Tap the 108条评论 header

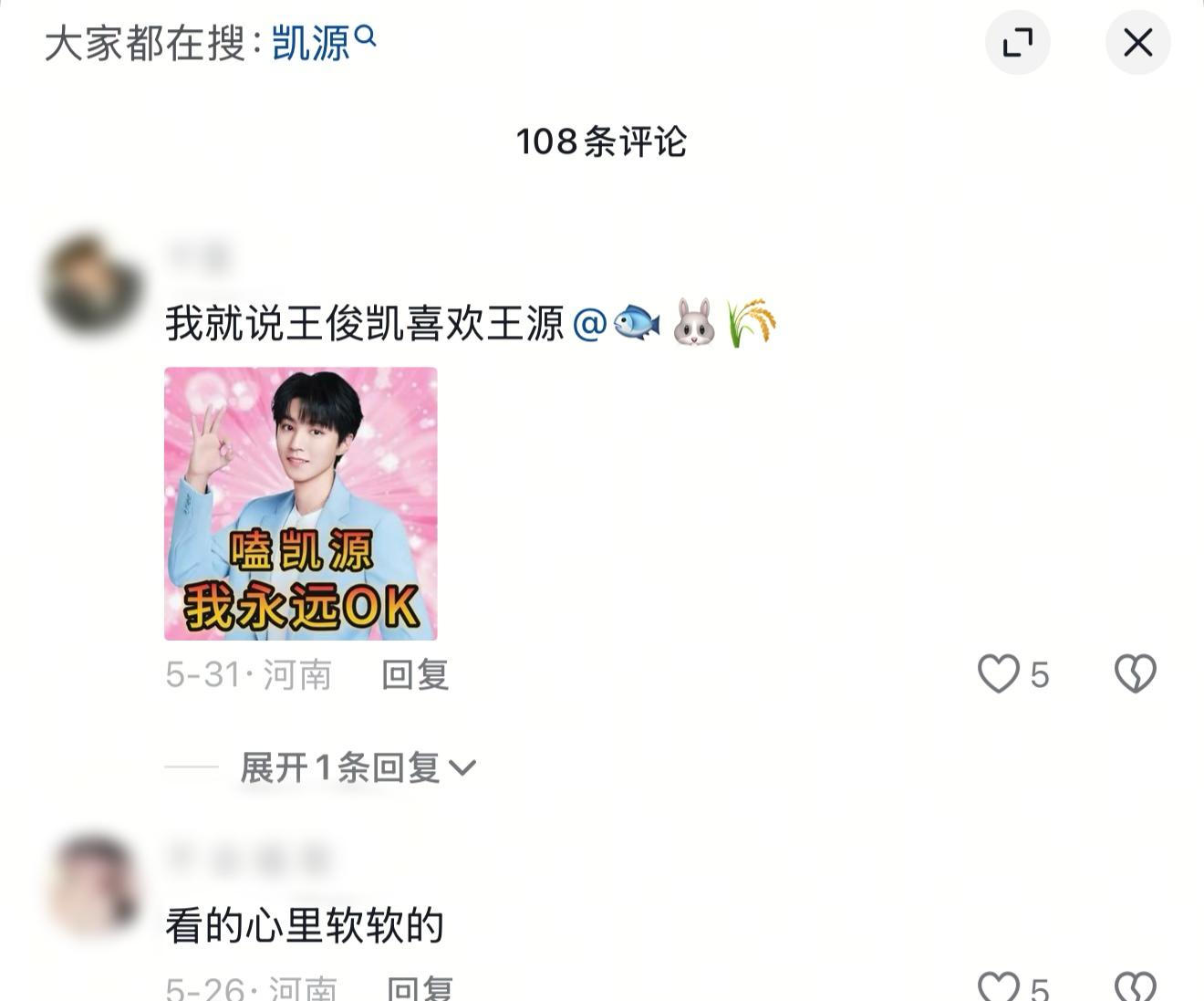(601, 141)
